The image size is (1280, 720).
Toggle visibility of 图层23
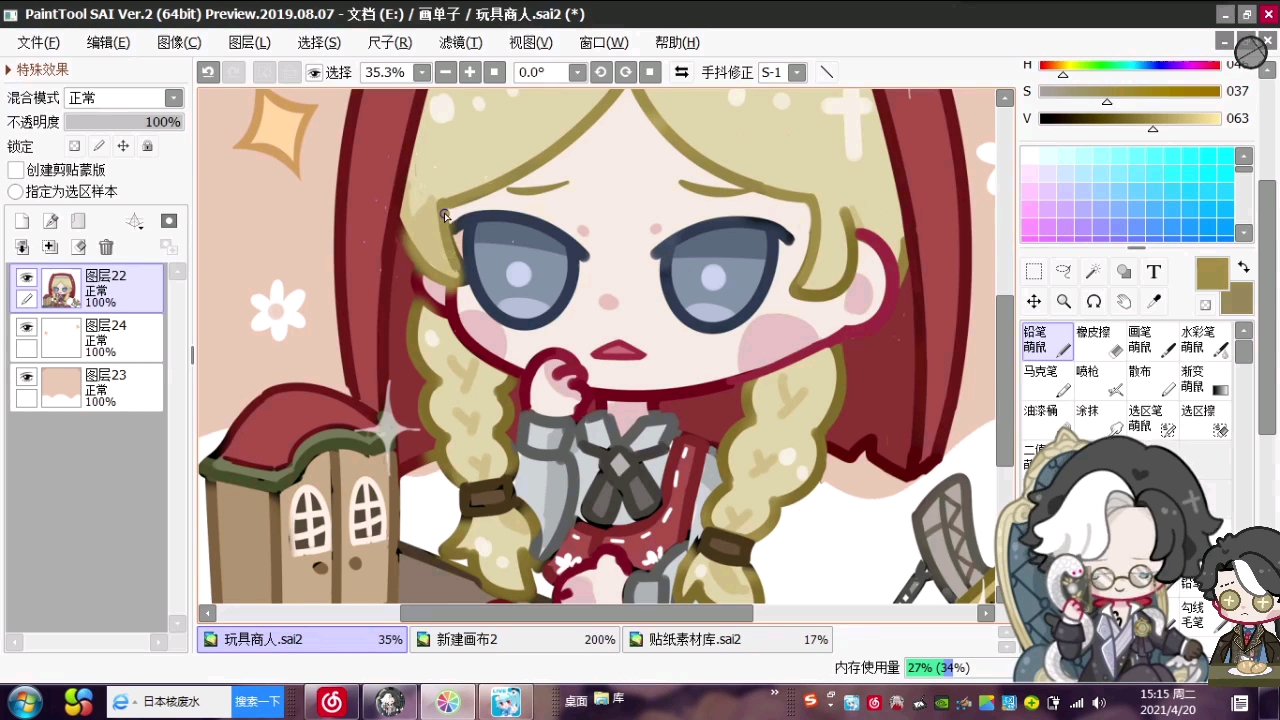point(26,377)
